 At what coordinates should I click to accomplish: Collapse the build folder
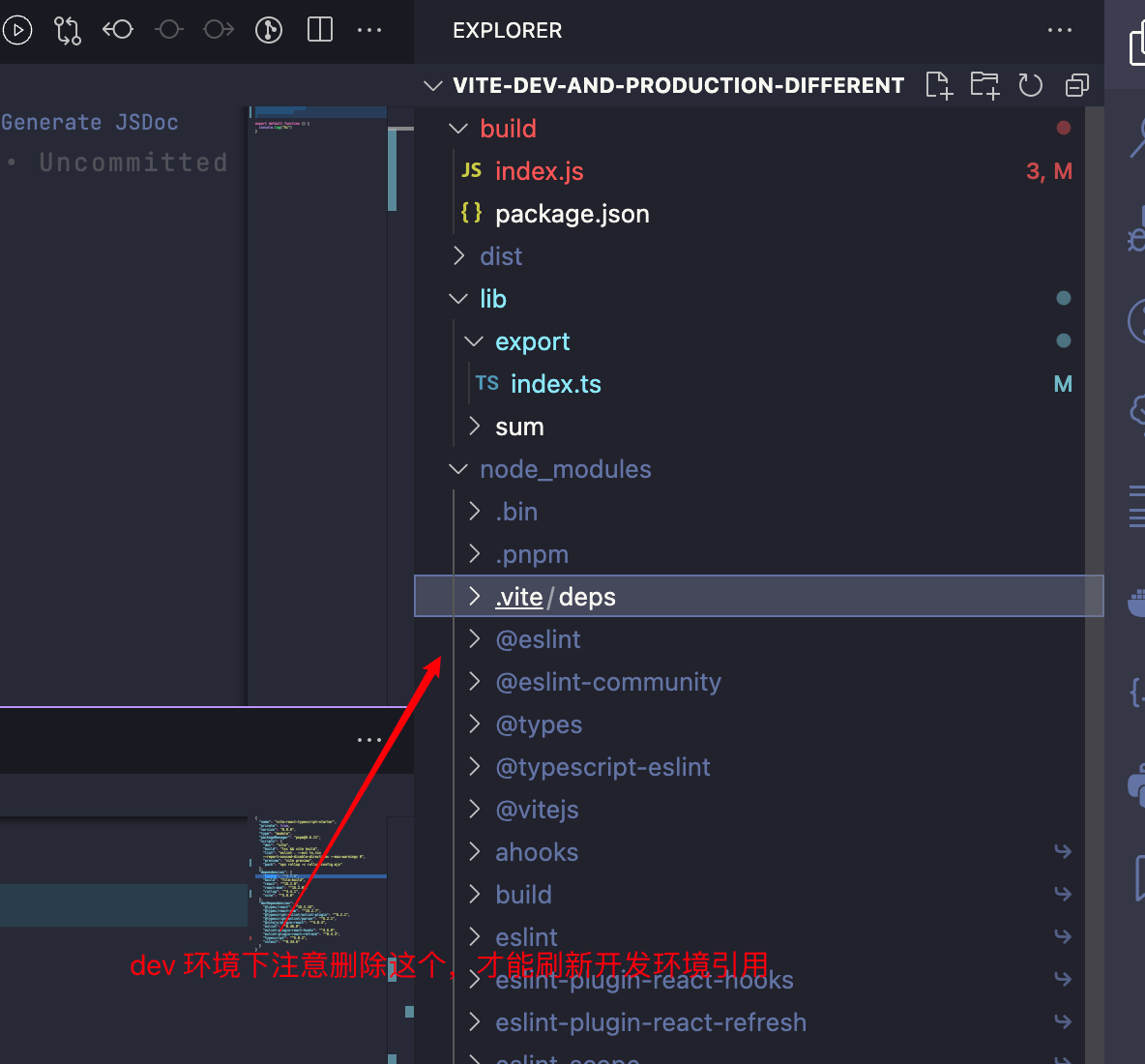click(x=508, y=129)
